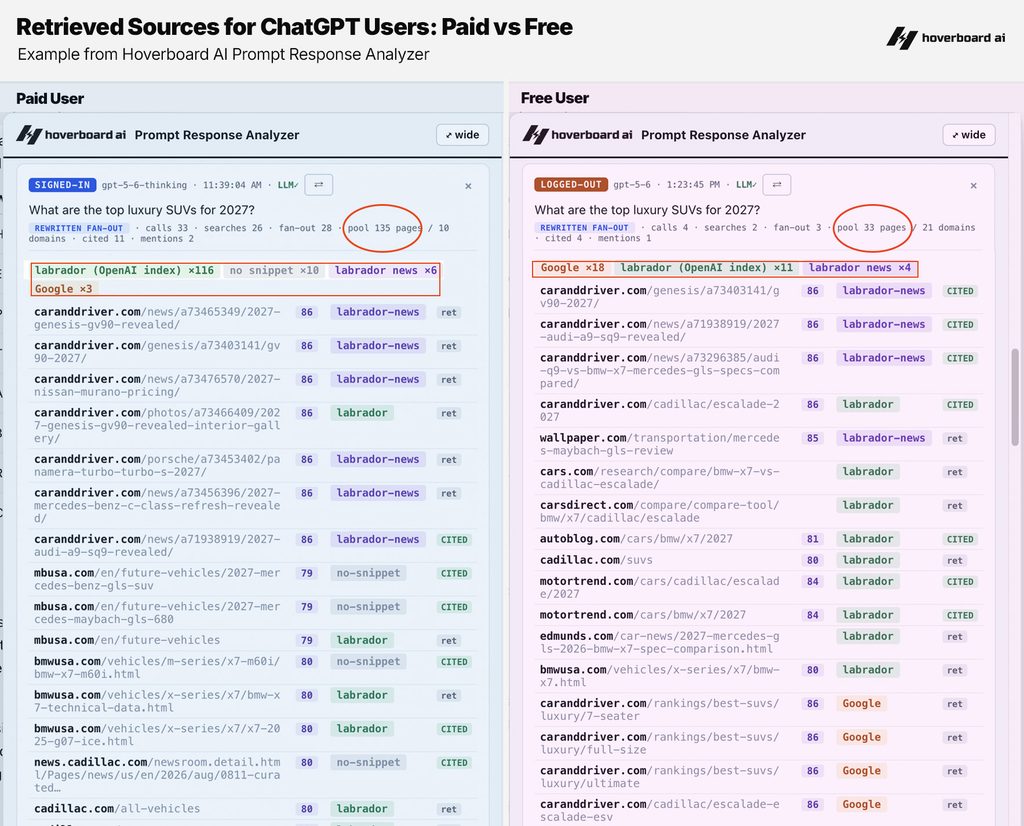Click REWRITTEN FAN-OUT tag in Free panel
This screenshot has height=826, width=1024.
click(x=584, y=227)
